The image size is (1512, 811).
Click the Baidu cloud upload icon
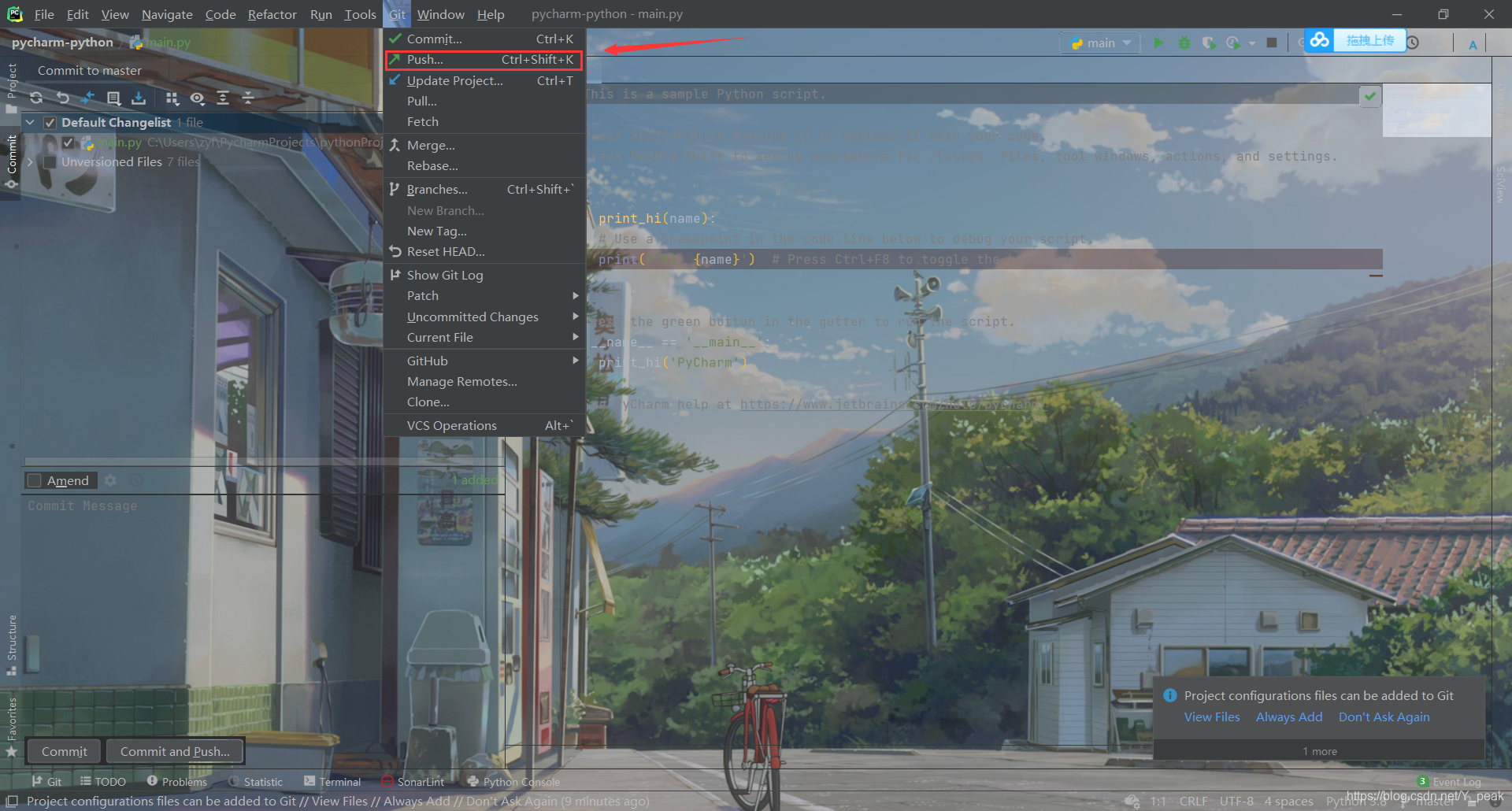(x=1320, y=40)
